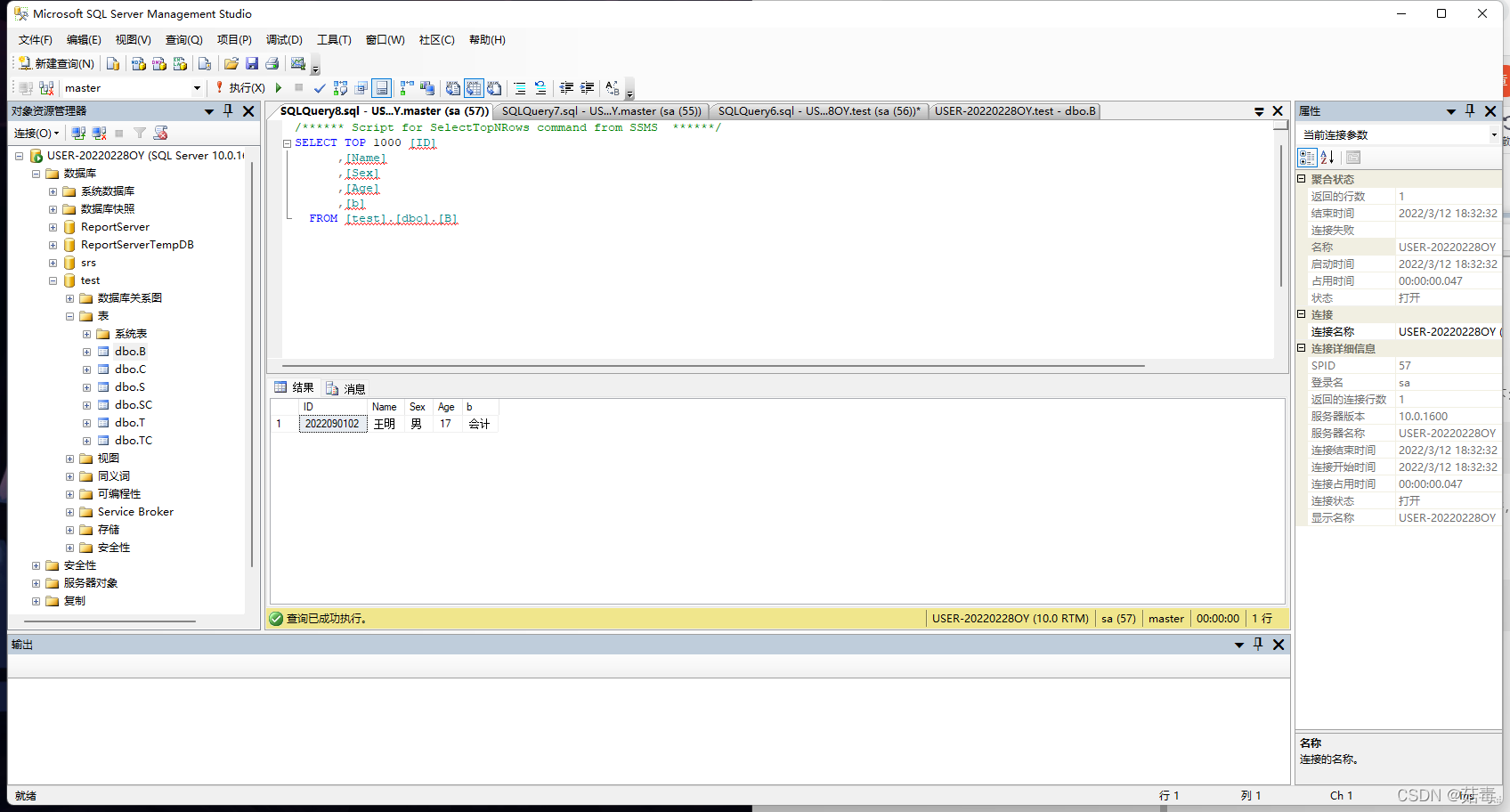Toggle Include Actual Execution Plan
The height and width of the screenshot is (812, 1510).
point(407,88)
